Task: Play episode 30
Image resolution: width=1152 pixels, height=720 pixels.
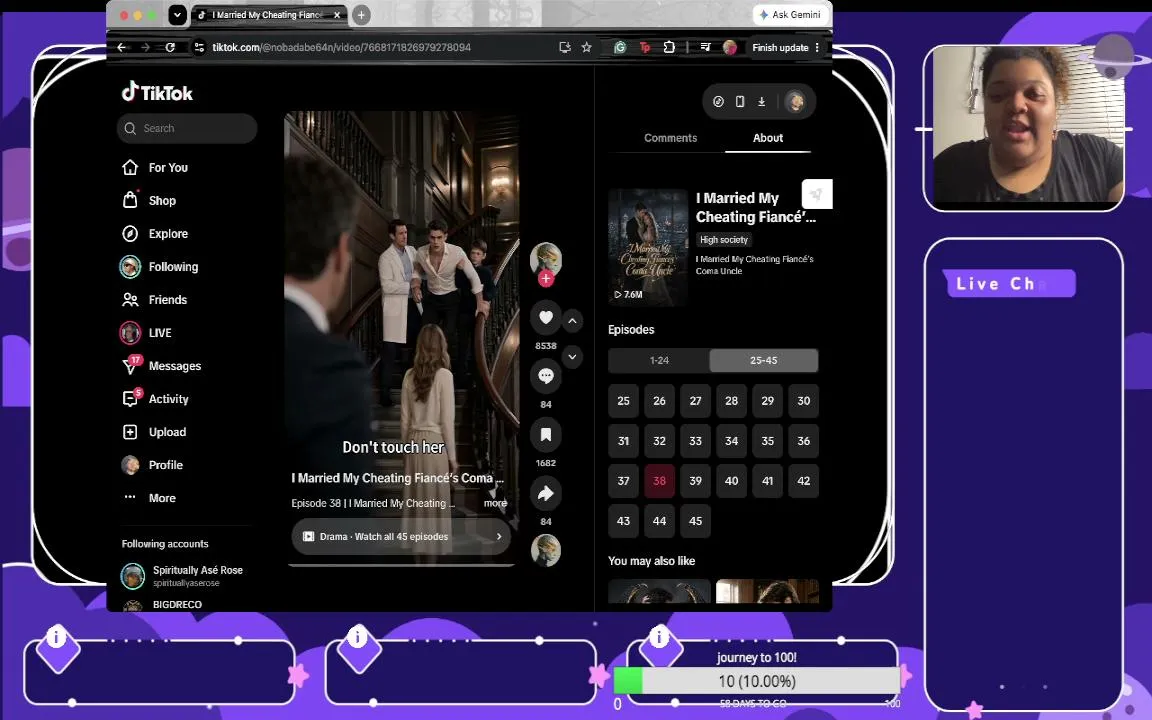Action: tap(804, 400)
